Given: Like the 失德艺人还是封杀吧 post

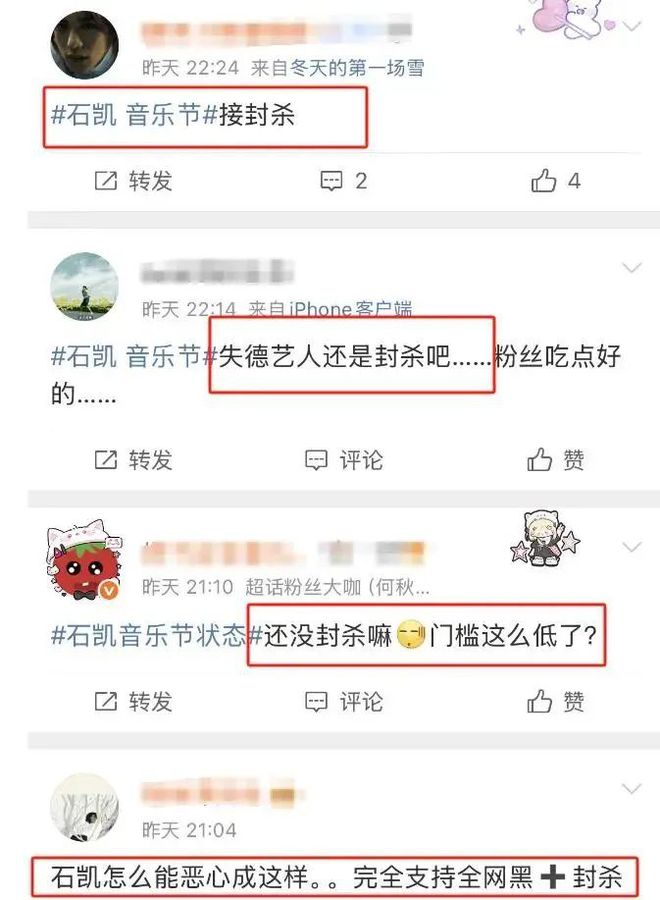Looking at the screenshot, I should click(x=556, y=460).
